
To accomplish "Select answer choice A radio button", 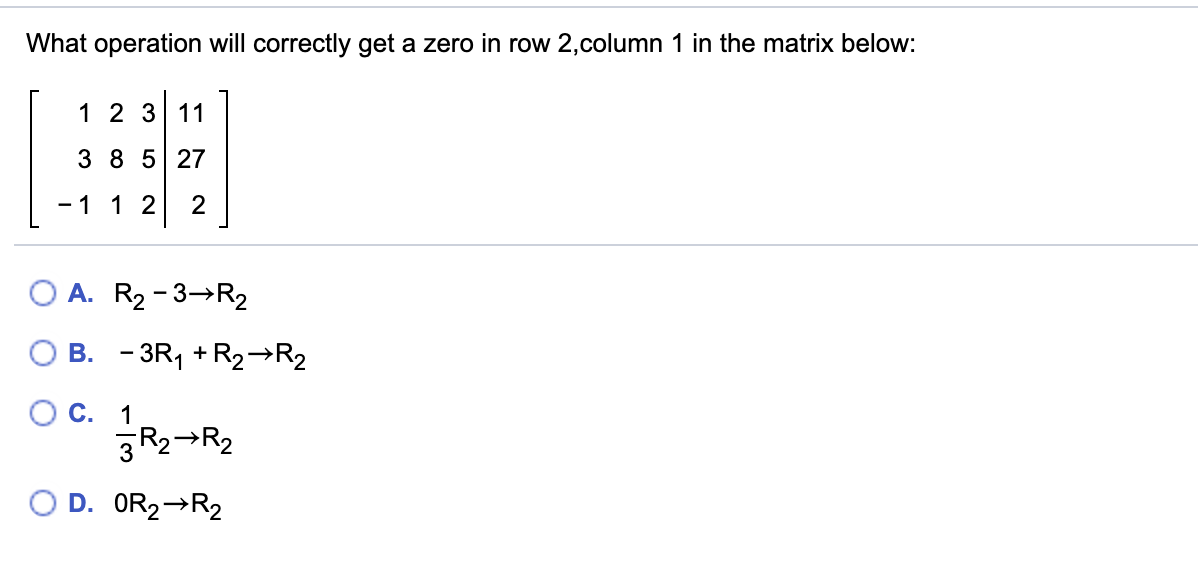I will 42,293.
